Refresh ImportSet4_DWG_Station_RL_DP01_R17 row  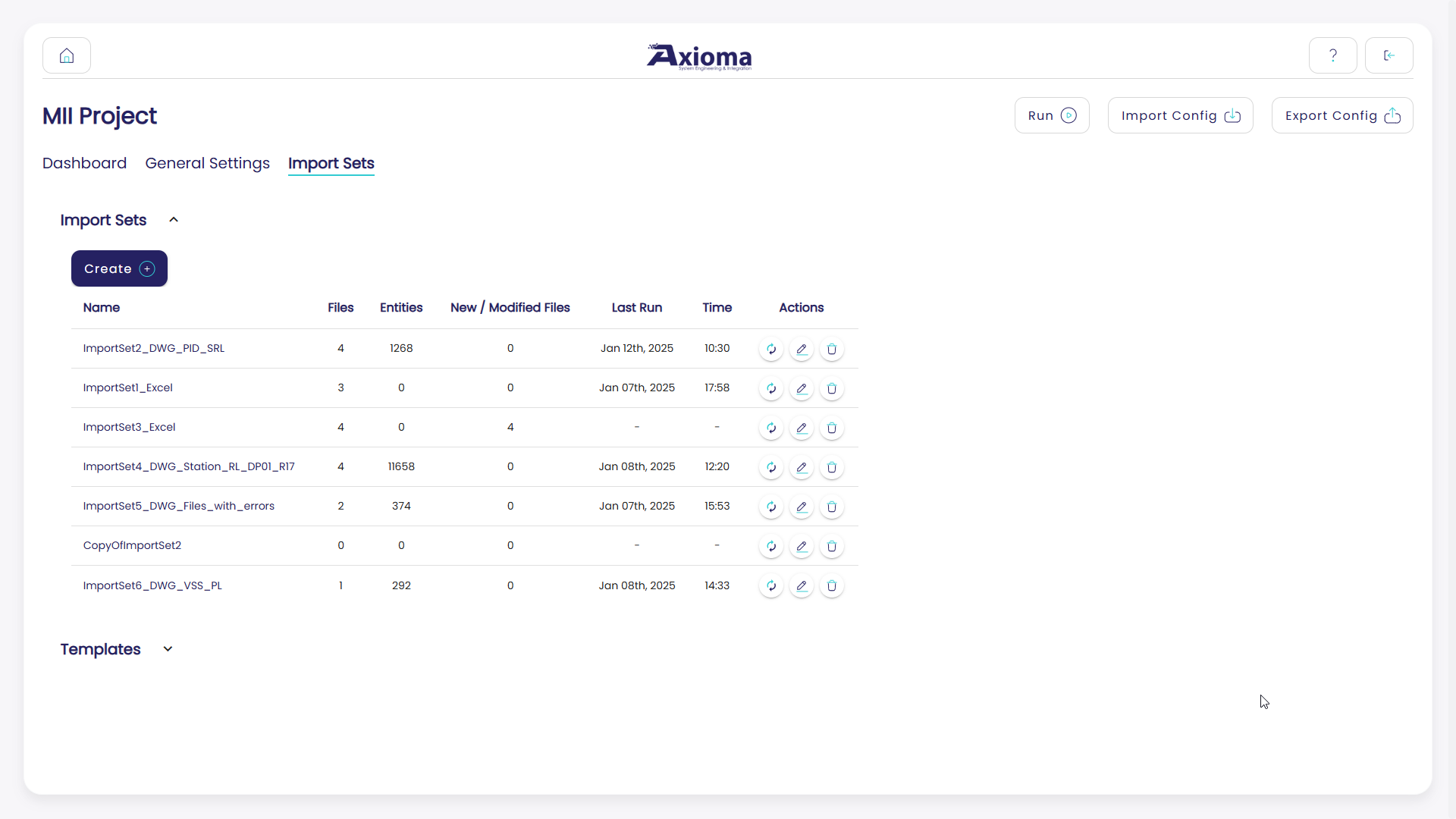[x=771, y=467]
